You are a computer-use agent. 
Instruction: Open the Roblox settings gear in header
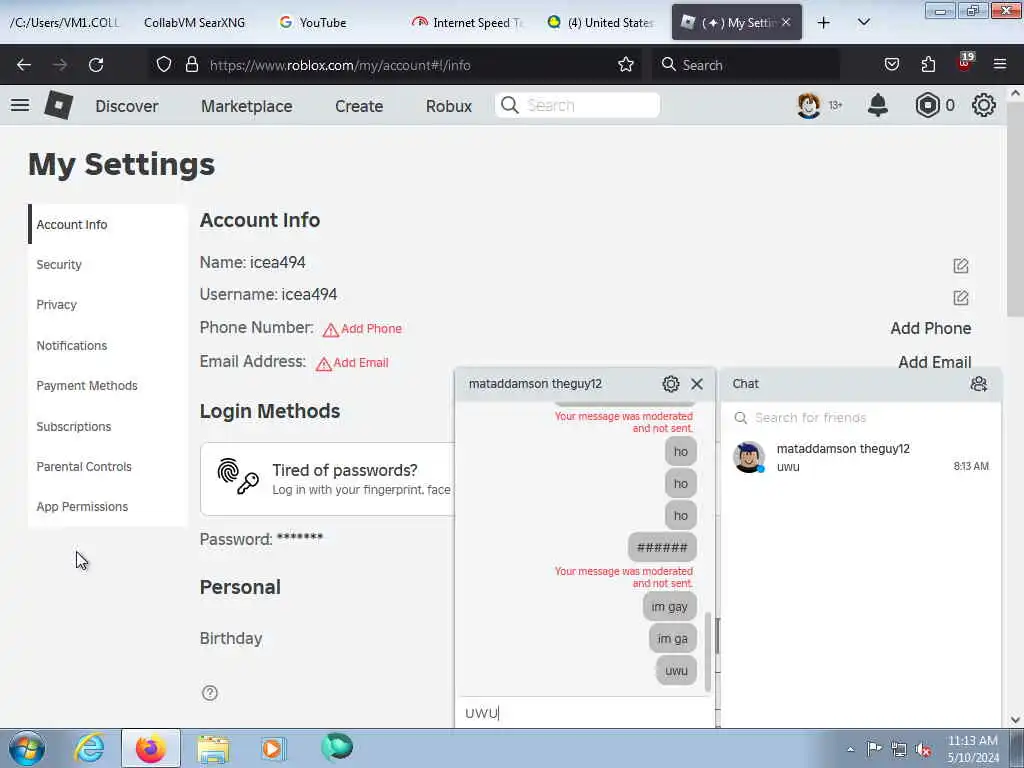(984, 105)
